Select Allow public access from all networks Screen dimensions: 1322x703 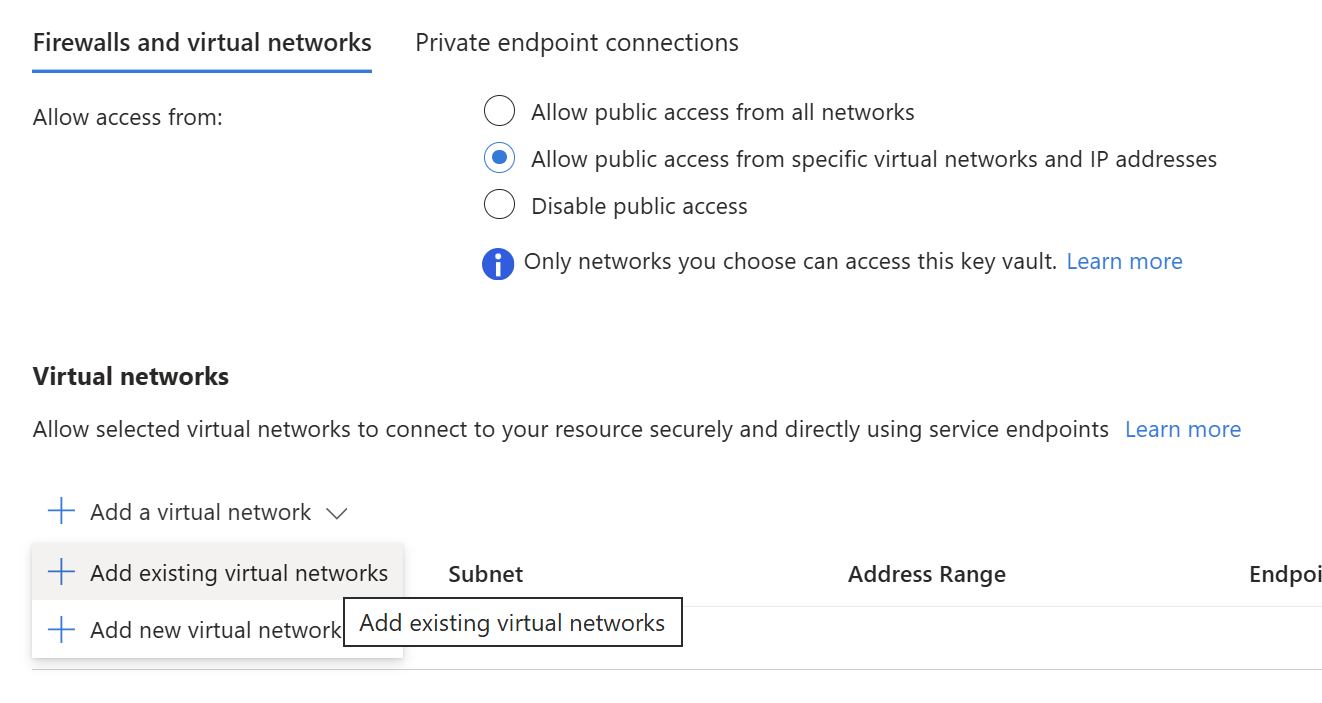pos(499,111)
